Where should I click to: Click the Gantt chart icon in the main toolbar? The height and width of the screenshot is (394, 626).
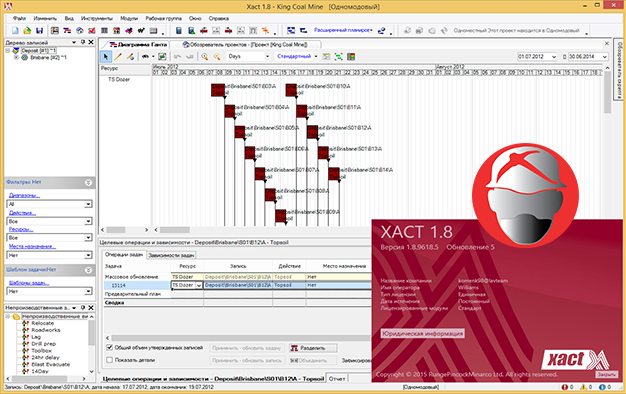(67, 30)
